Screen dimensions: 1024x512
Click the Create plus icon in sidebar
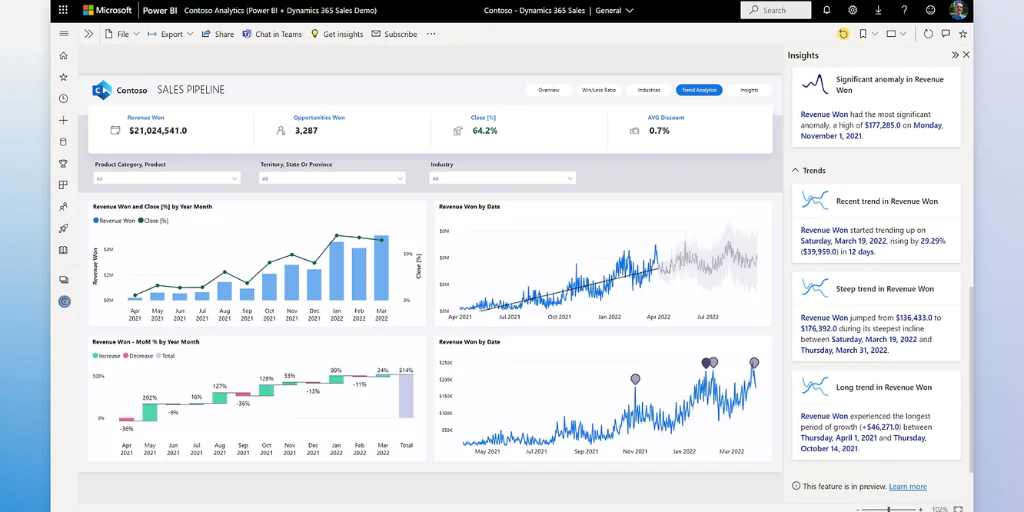[63, 120]
